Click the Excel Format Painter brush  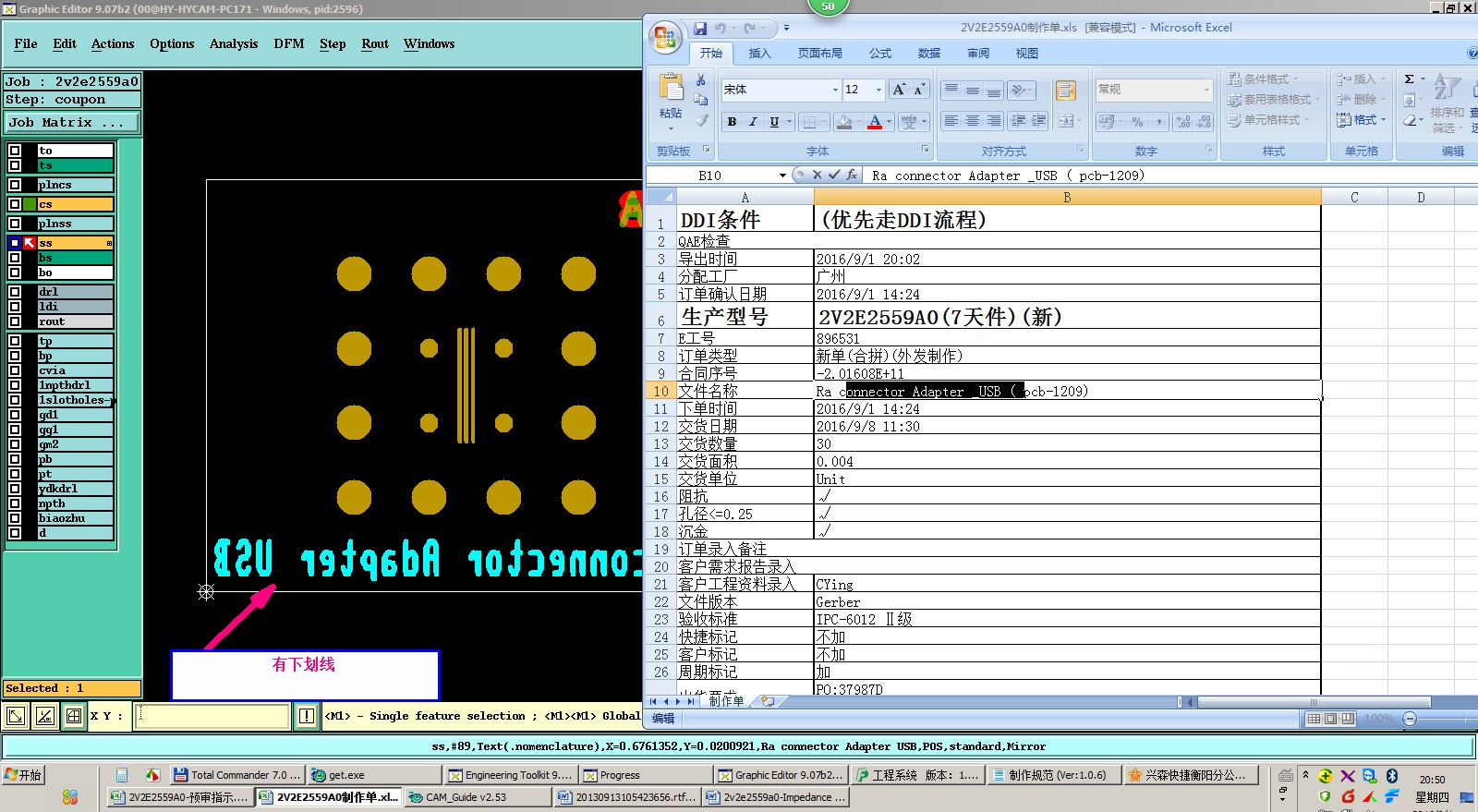coord(701,120)
